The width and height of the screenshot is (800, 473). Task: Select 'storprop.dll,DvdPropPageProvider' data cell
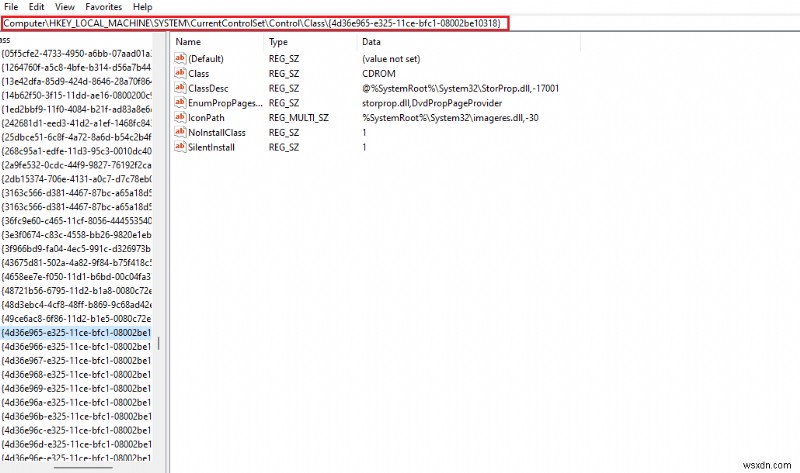pyautogui.click(x=432, y=103)
